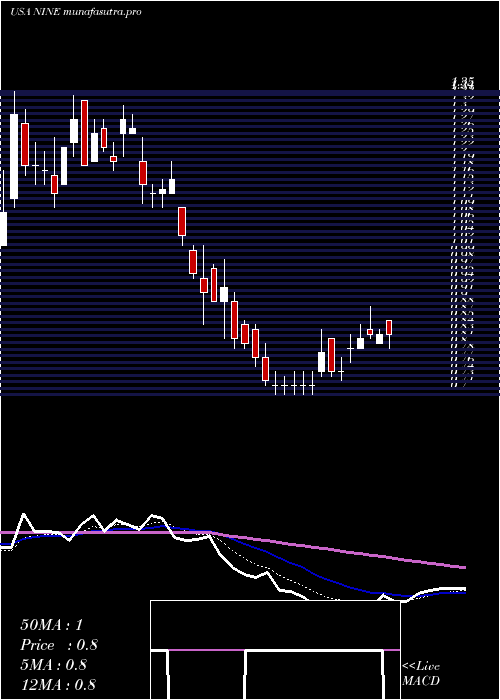Click the "5MA : 0.8" readout
Image resolution: width=500 pixels, height=700 pixels.
[54, 665]
